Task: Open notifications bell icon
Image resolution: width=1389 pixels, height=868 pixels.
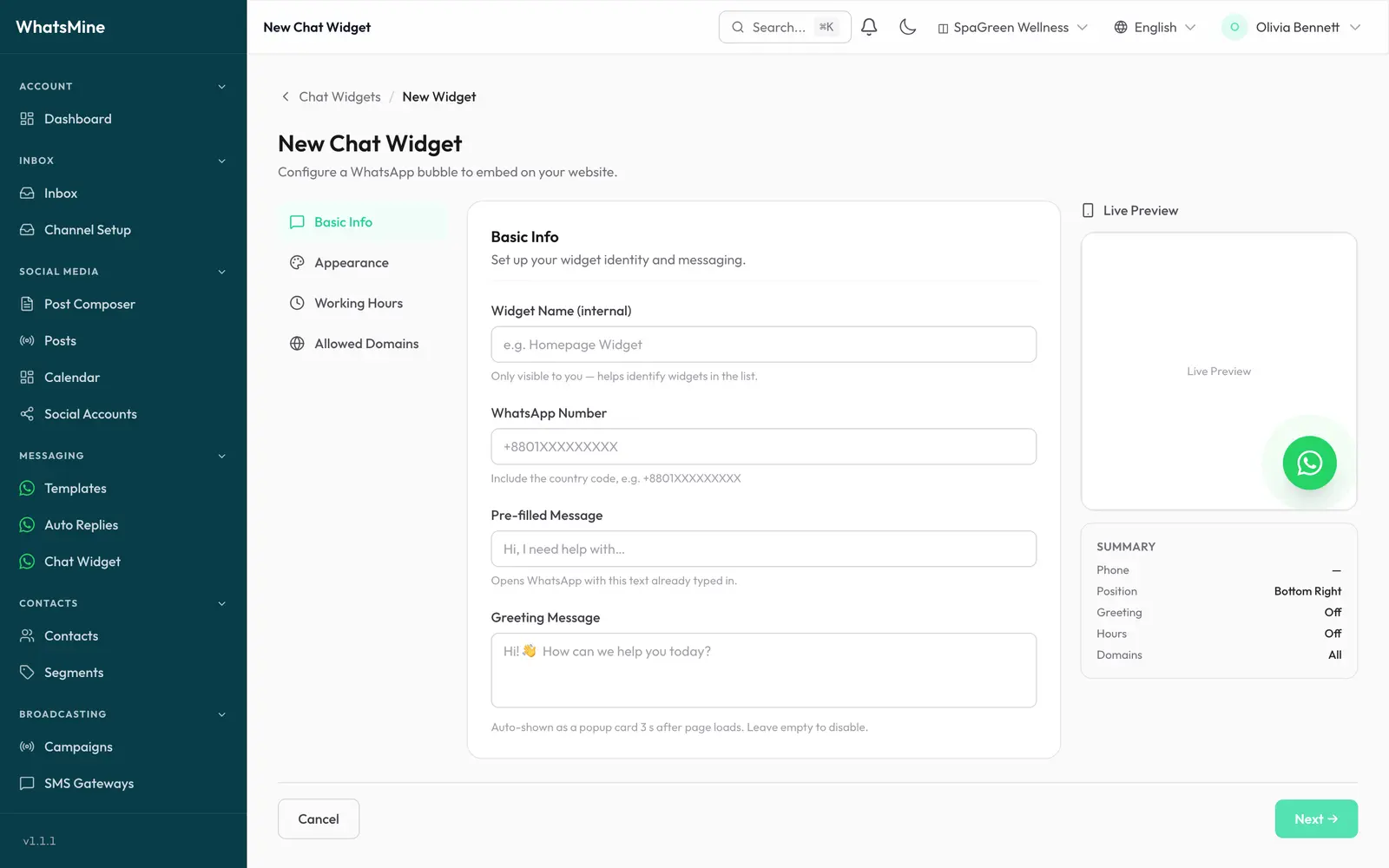Action: tap(869, 27)
